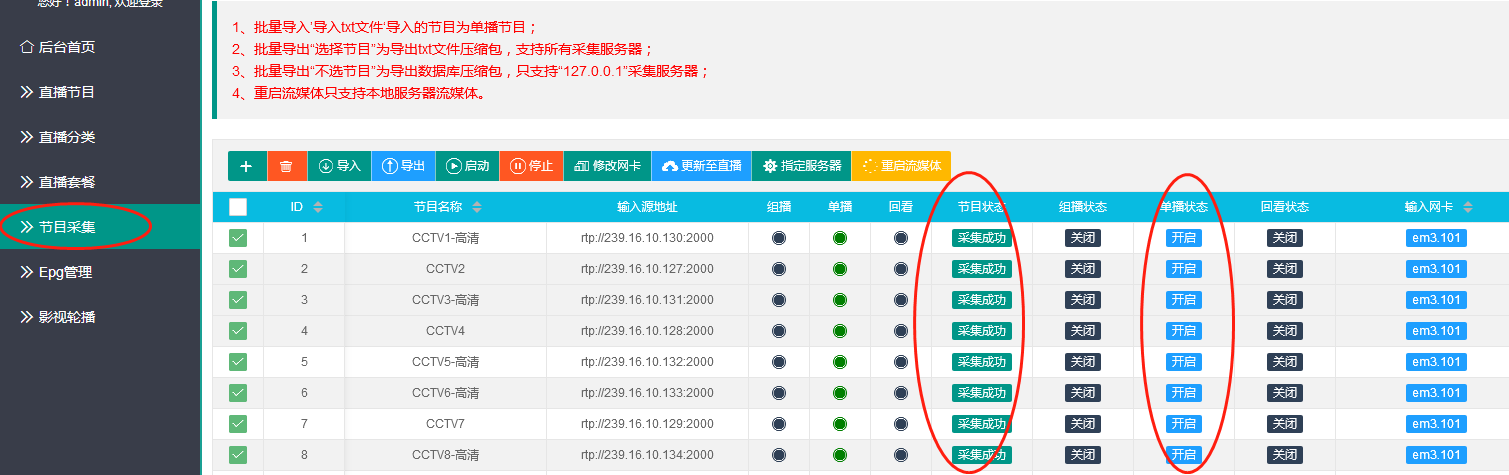Click 开启 unicast status for CCTV2
This screenshot has height=475, width=1509.
[x=1184, y=269]
